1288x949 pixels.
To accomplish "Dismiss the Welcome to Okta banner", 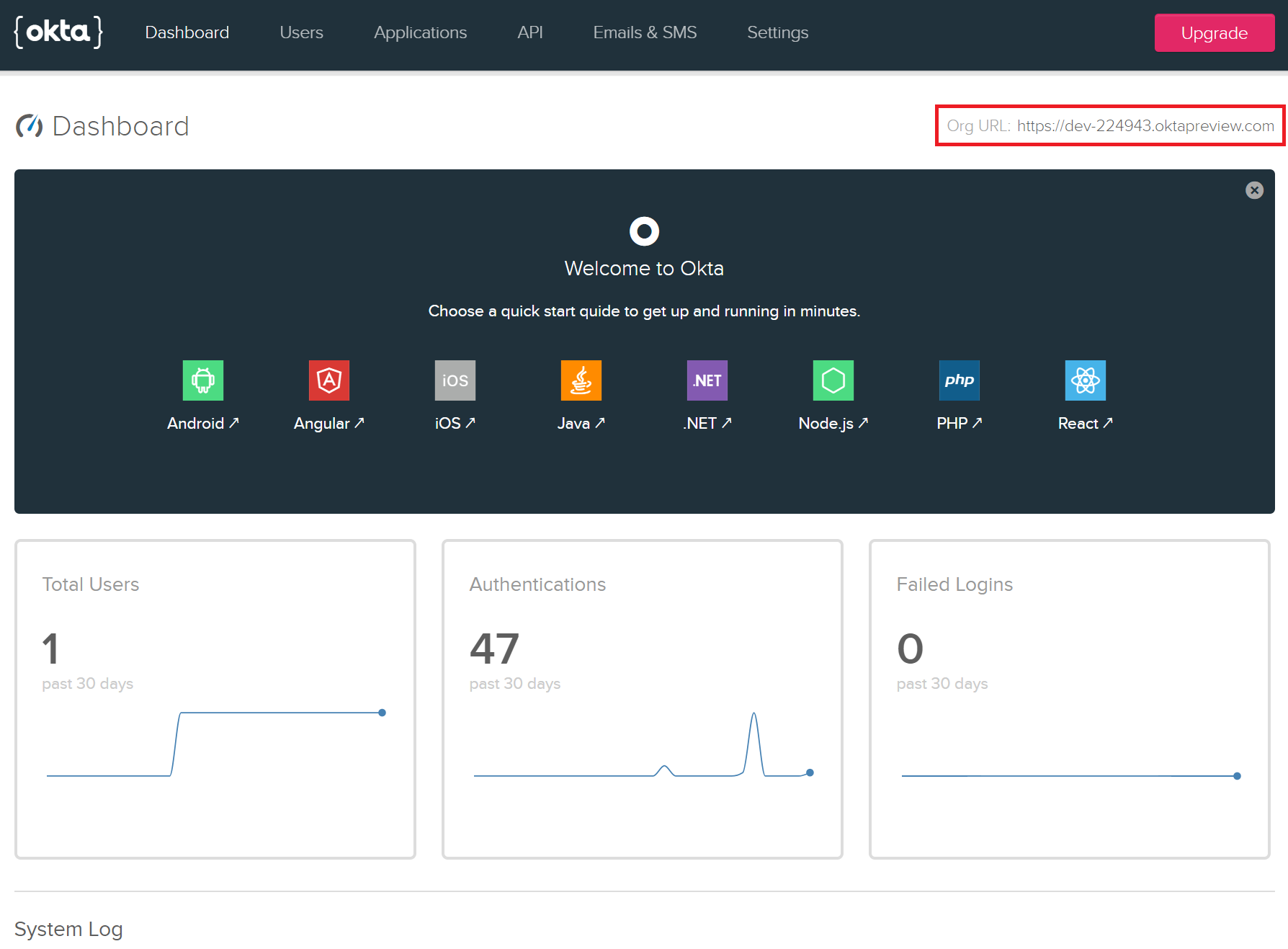I will [x=1254, y=190].
